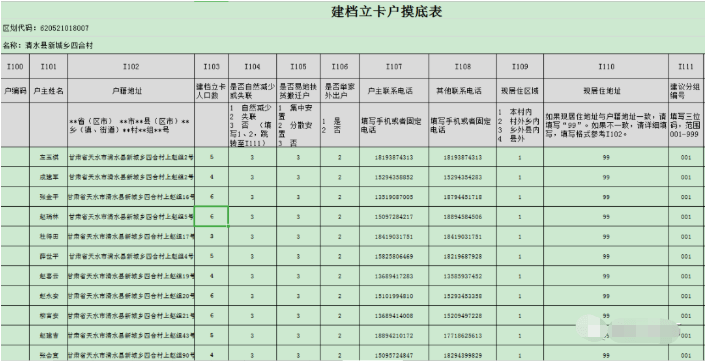Click phone number 15101994810
The width and height of the screenshot is (706, 363).
(x=394, y=295)
